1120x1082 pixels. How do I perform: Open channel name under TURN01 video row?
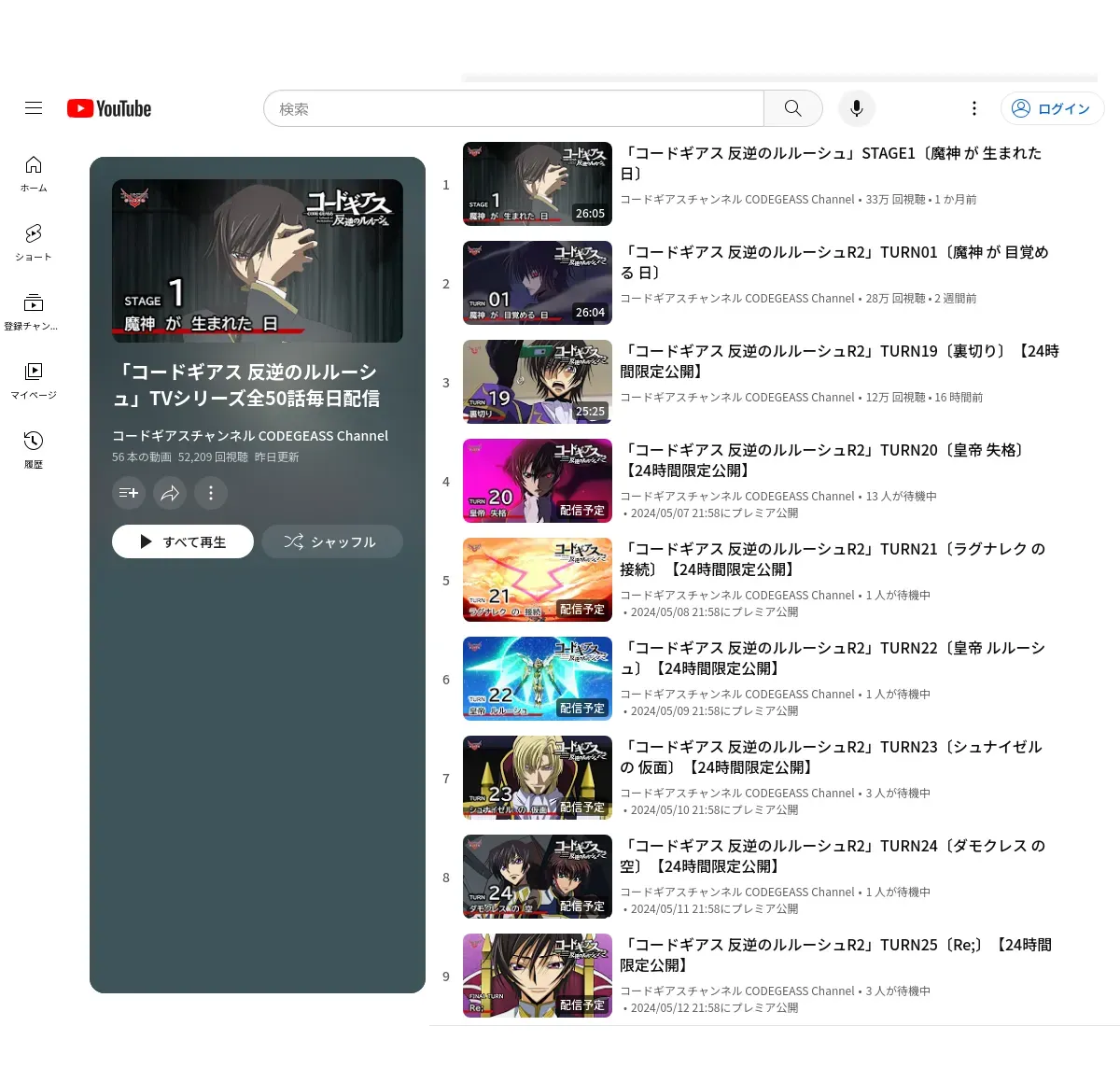737,299
